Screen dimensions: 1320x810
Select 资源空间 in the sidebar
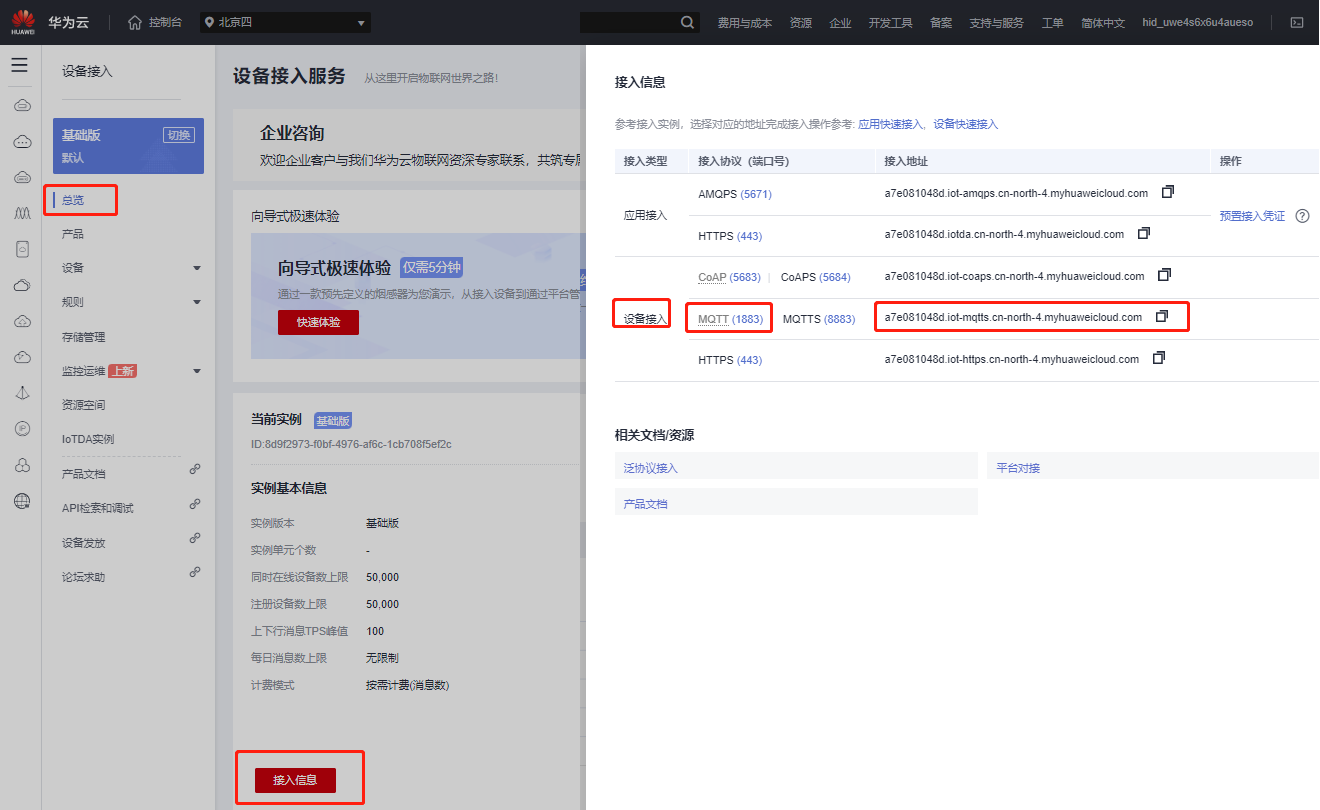83,405
